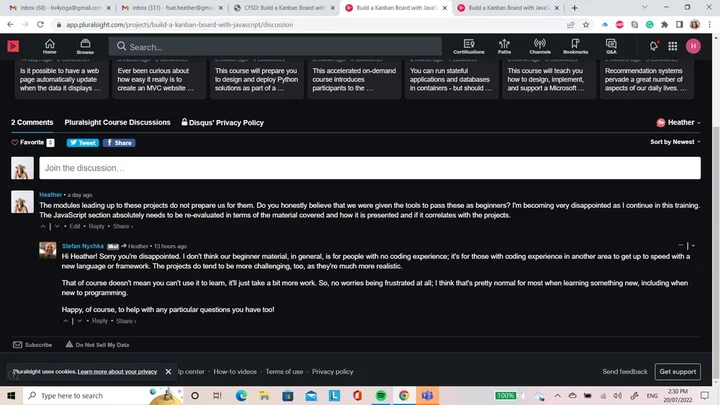
Task: Subscribe to the Disqus thread
Action: [x=32, y=345]
